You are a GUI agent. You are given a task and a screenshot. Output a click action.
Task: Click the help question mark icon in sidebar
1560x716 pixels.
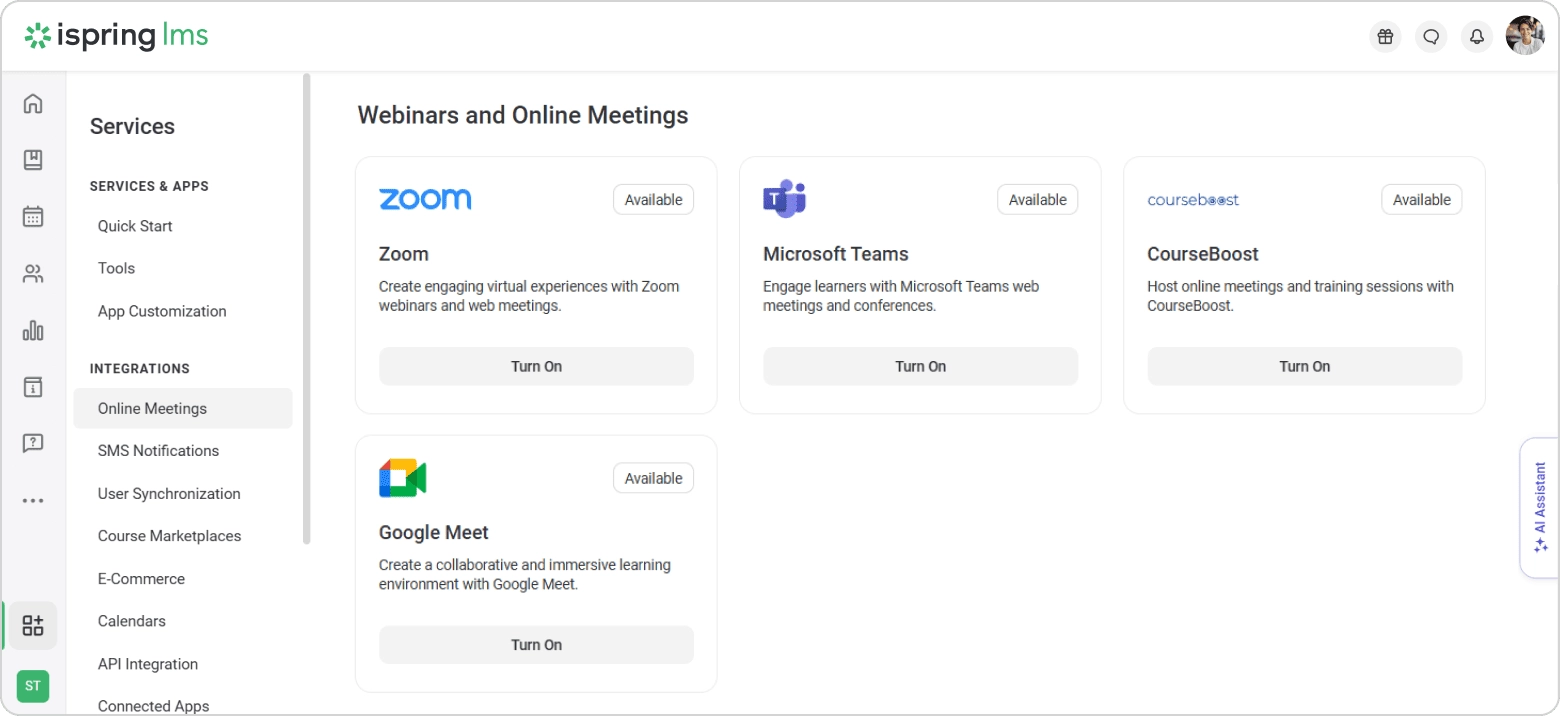coord(33,443)
